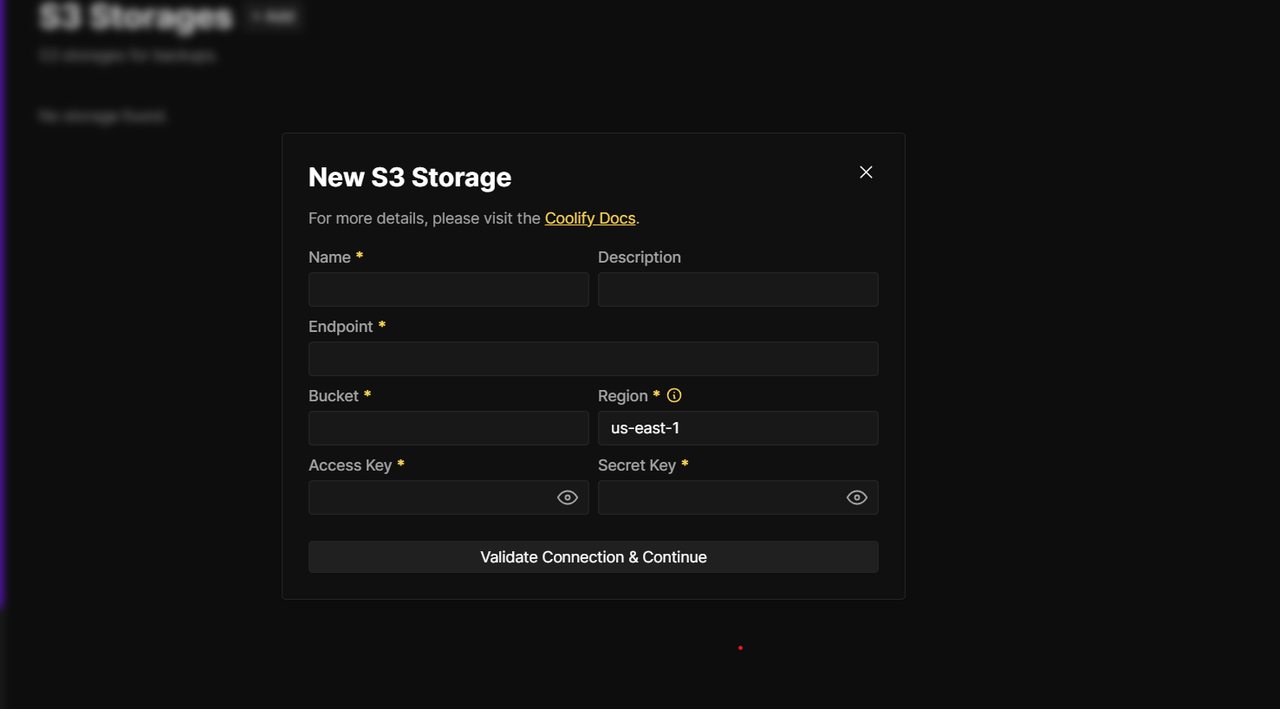
Task: Close the New S3 Storage dialog
Action: click(866, 172)
